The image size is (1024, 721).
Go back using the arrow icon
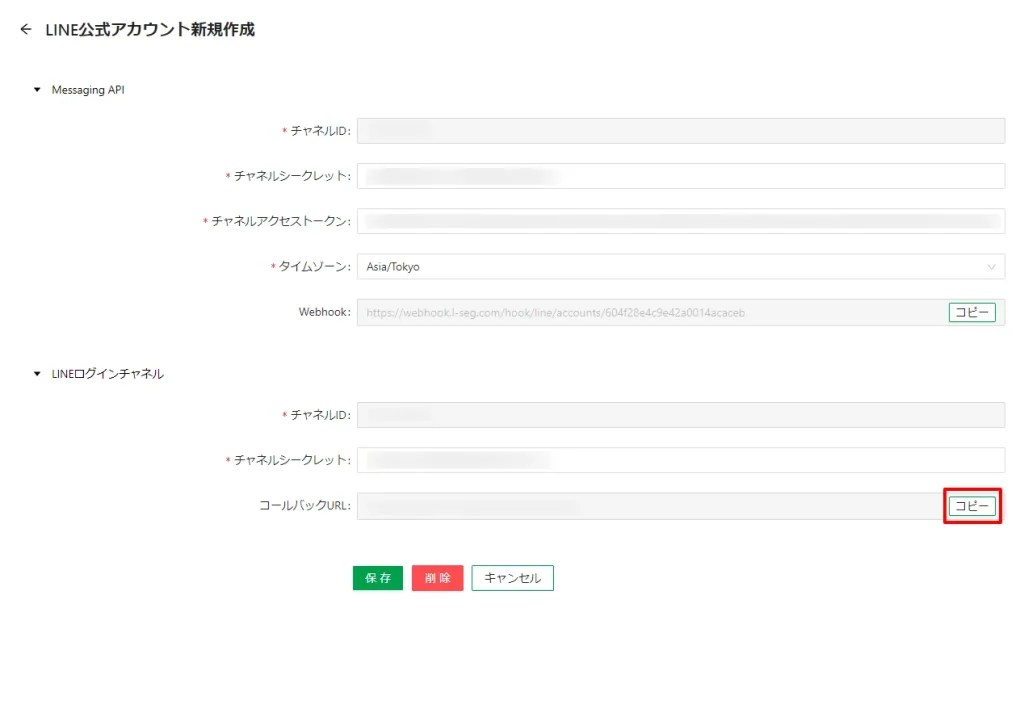[x=25, y=29]
